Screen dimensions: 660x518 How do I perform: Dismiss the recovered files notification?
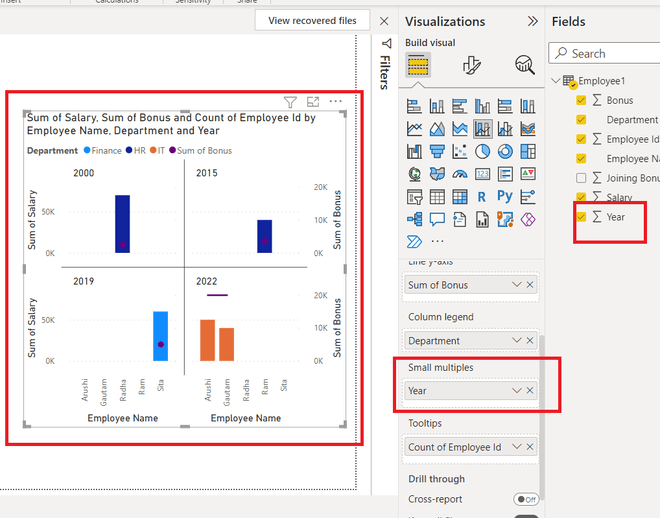point(384,21)
